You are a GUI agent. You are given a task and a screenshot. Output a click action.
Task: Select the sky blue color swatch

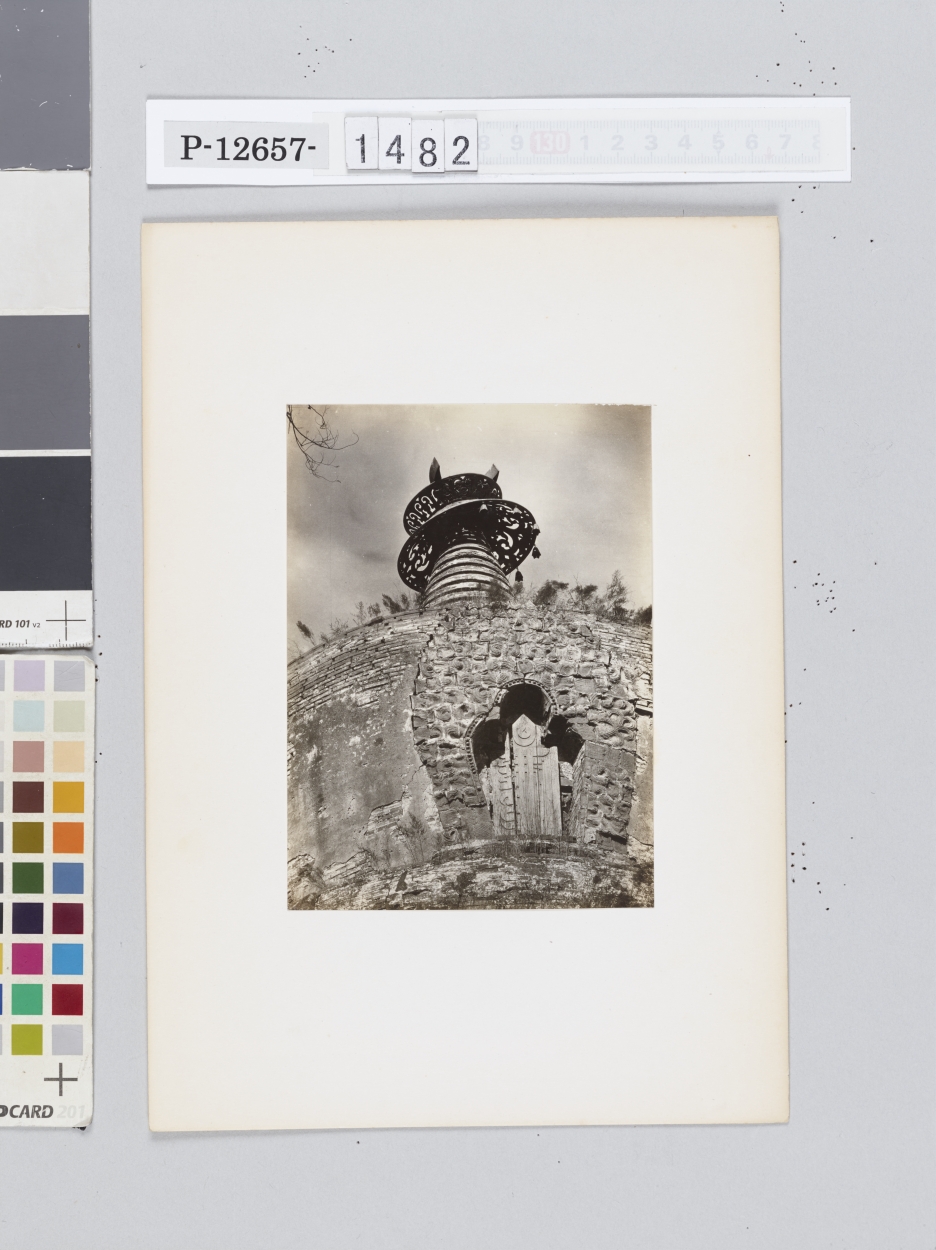pyautogui.click(x=68, y=959)
